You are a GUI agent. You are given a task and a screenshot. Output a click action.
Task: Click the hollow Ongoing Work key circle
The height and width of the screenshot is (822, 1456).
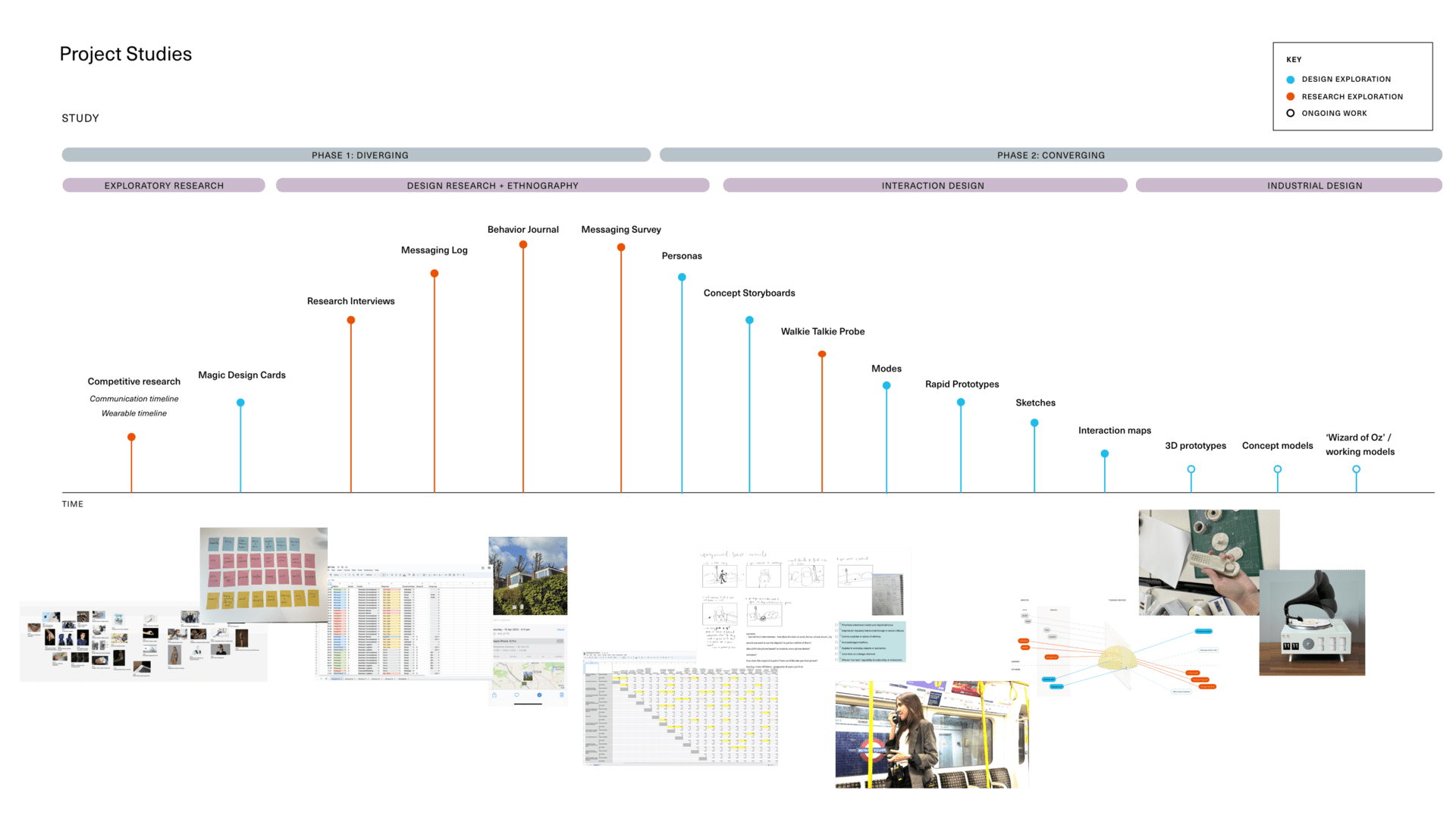click(x=1291, y=113)
